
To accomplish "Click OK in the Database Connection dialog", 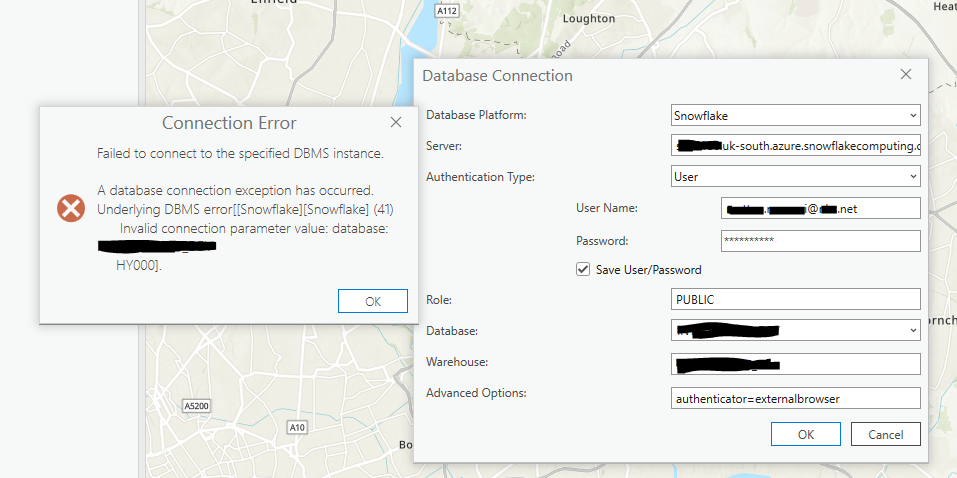I will pos(806,434).
